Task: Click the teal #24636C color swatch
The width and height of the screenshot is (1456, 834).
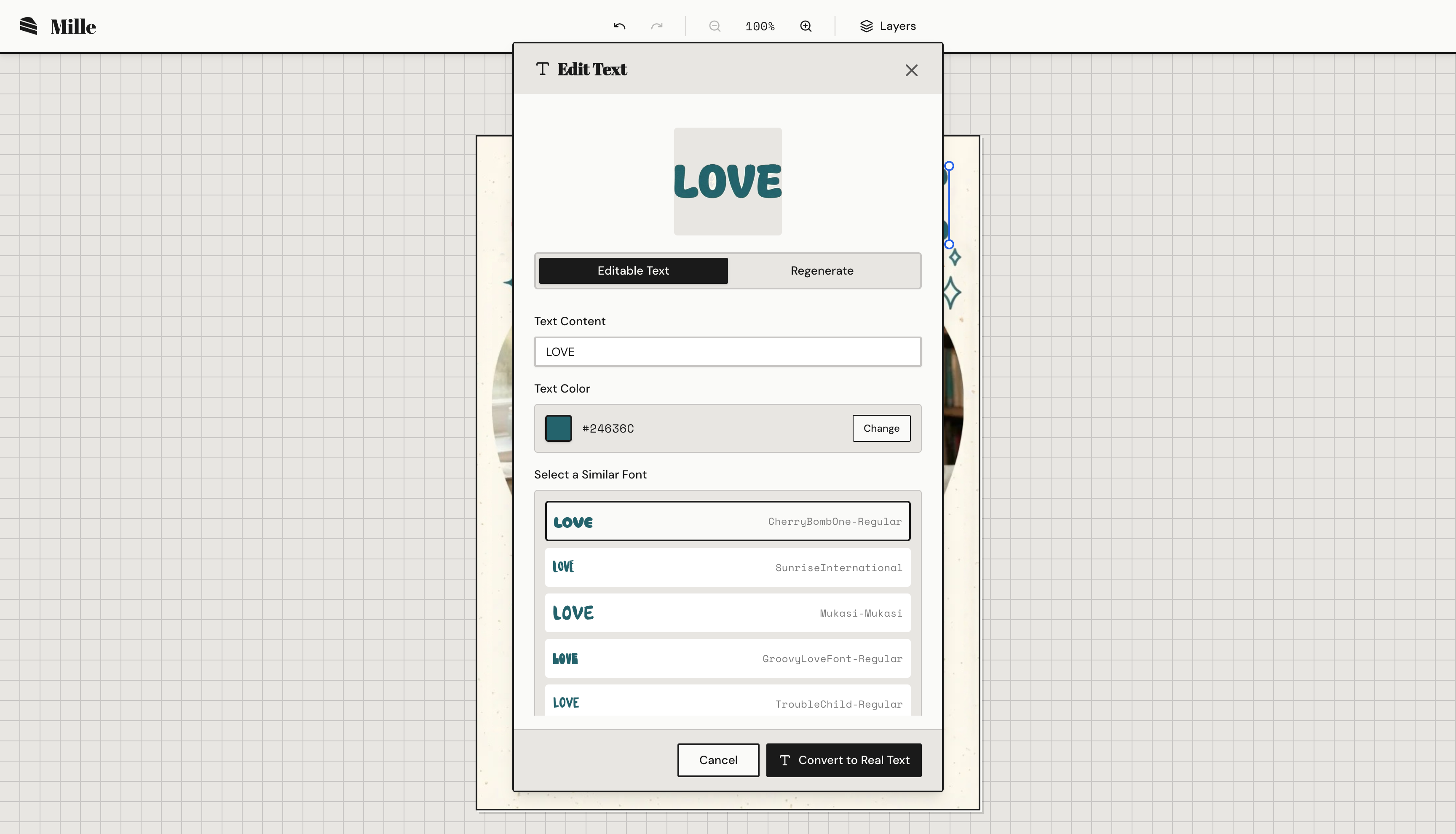Action: (559, 428)
